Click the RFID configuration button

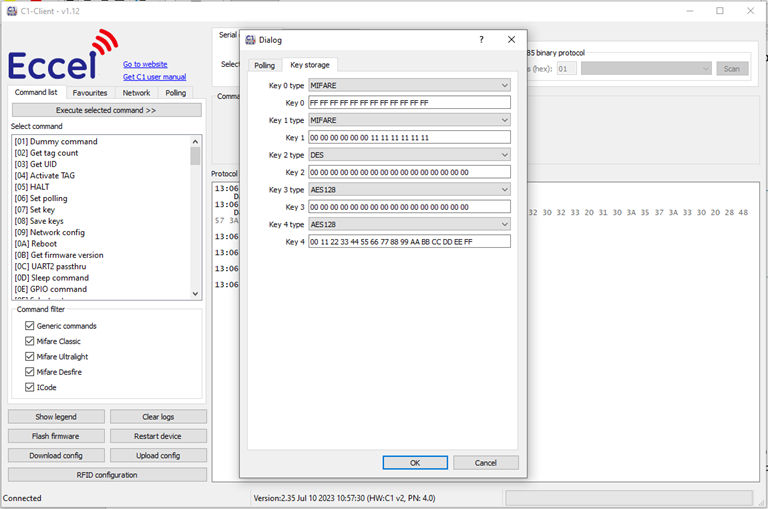coord(107,475)
